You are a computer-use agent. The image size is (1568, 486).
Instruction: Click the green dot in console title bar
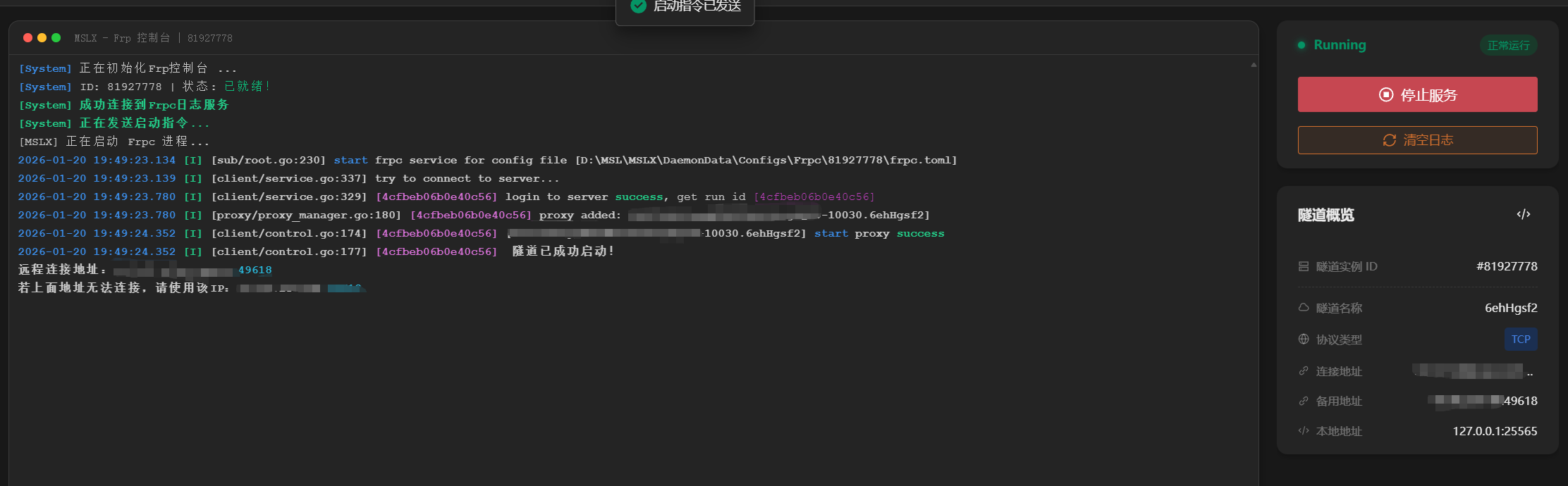[56, 37]
